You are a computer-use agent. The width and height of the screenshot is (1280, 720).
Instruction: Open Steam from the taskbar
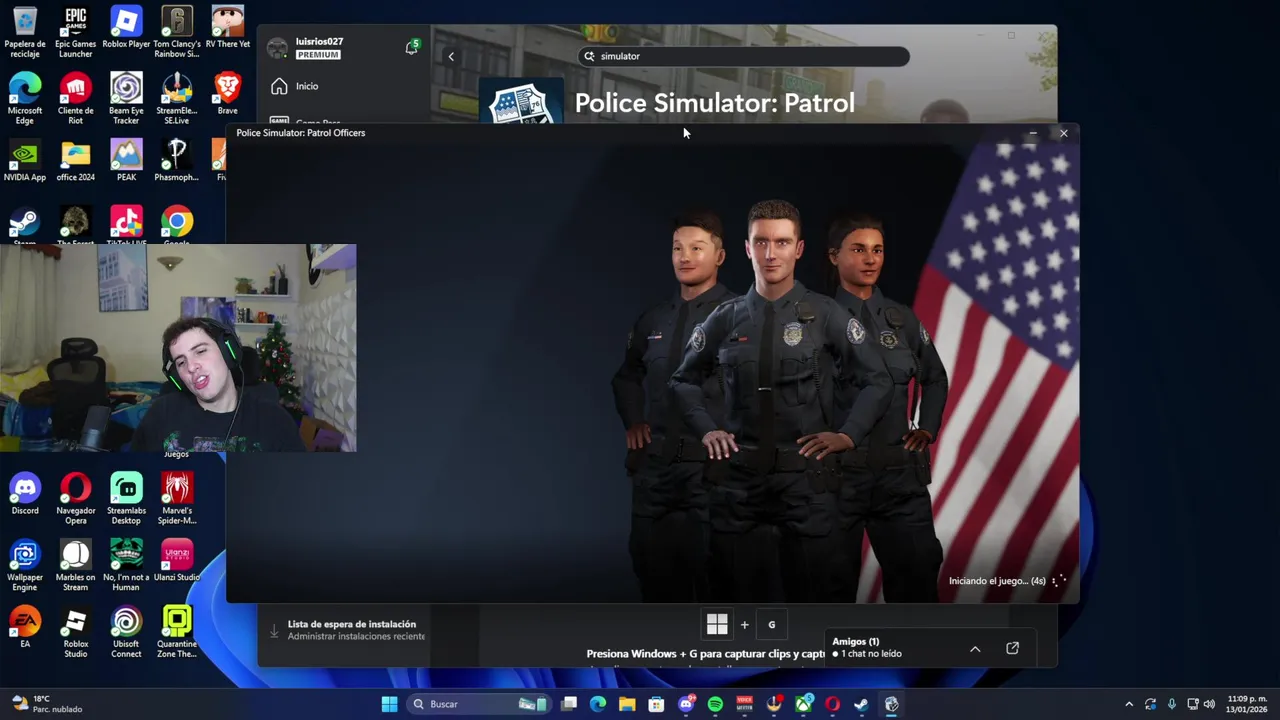click(x=861, y=704)
